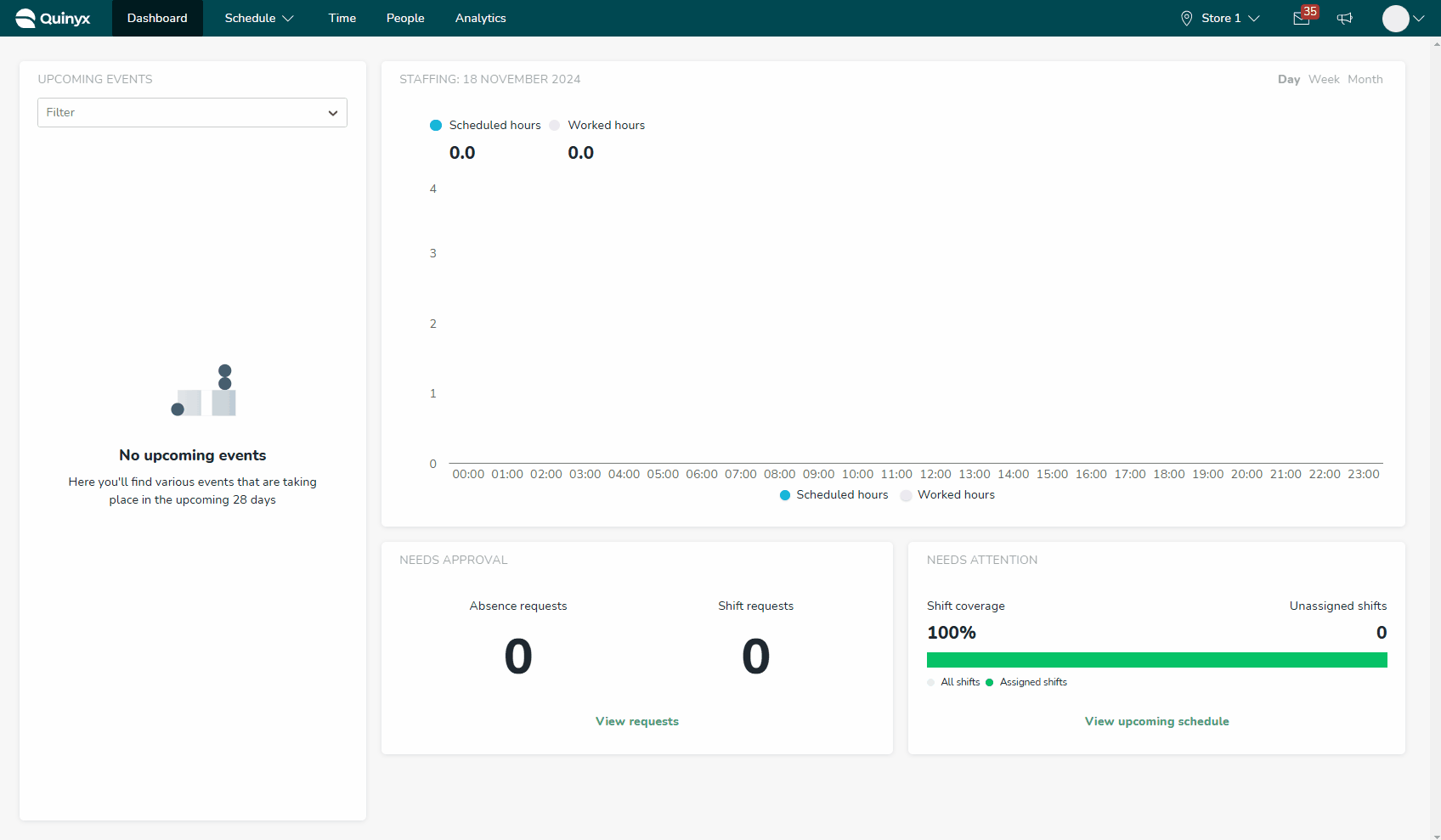Toggle top Scheduled hours series dot

pos(436,125)
